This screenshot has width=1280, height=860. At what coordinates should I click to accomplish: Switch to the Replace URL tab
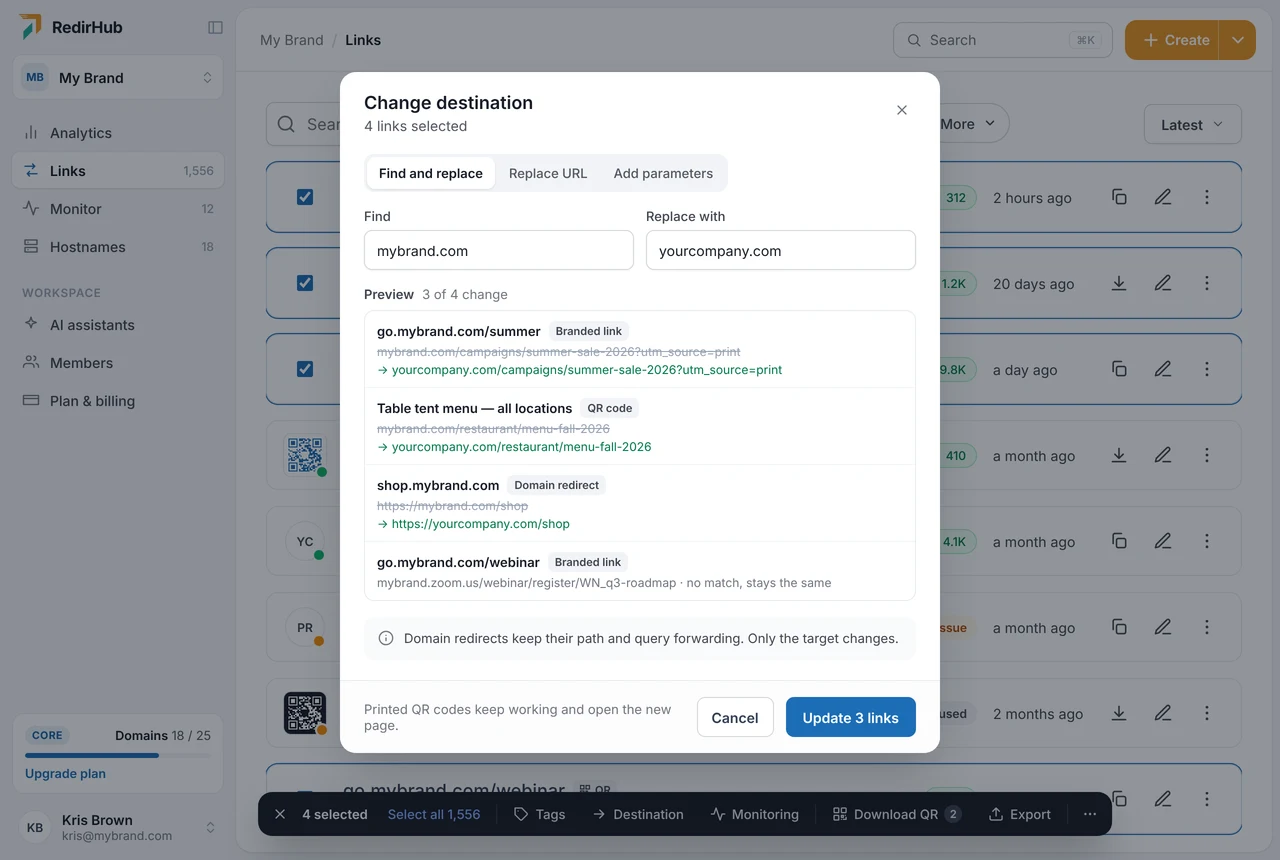coord(548,173)
